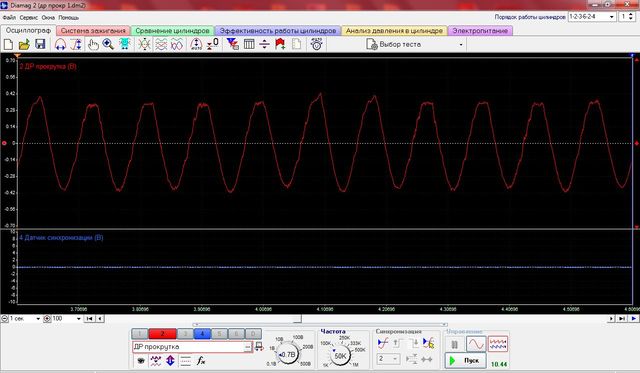
Task: Toggle channel 2 red button
Action: point(162,333)
